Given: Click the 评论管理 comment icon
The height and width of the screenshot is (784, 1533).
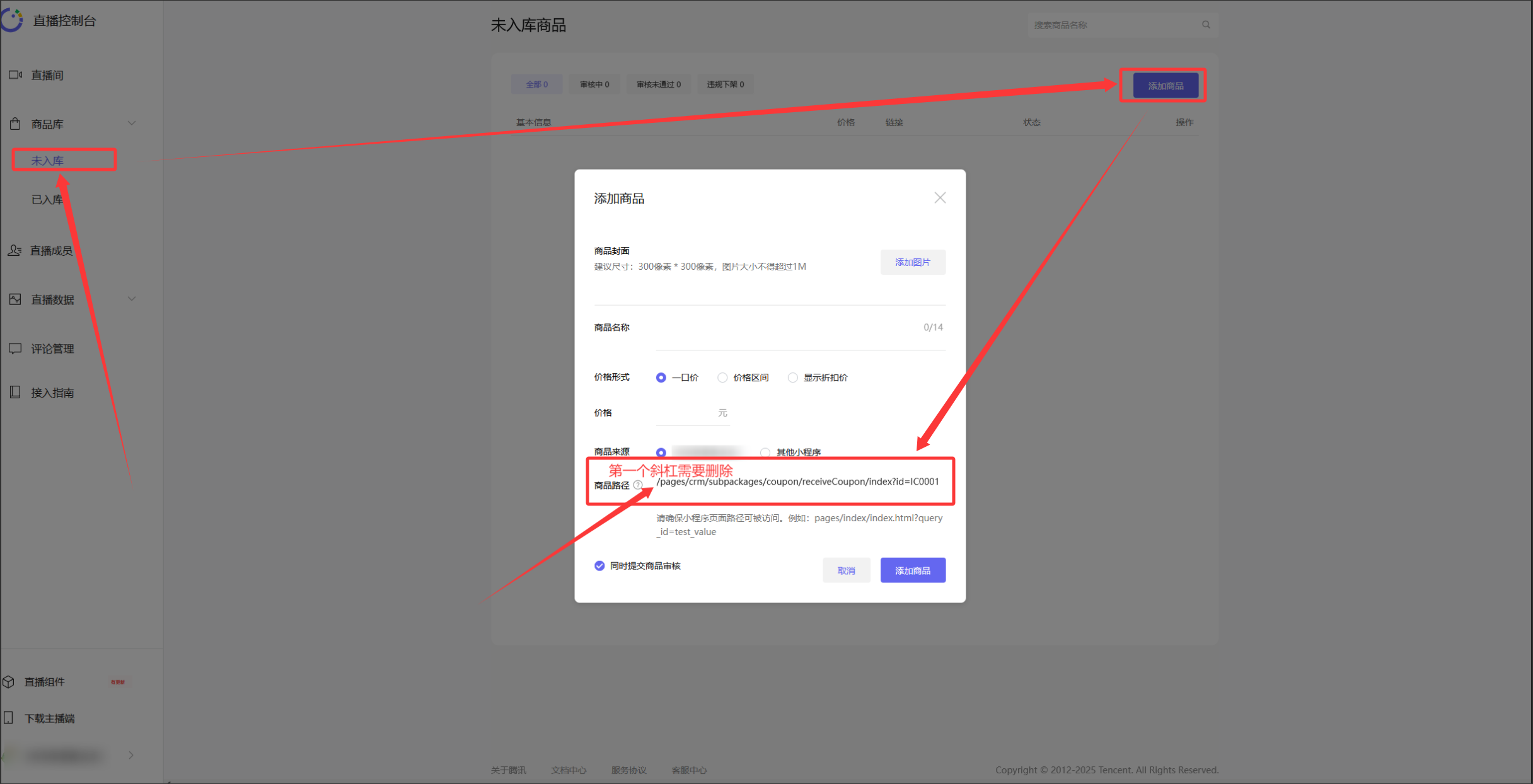Looking at the screenshot, I should click(x=15, y=349).
